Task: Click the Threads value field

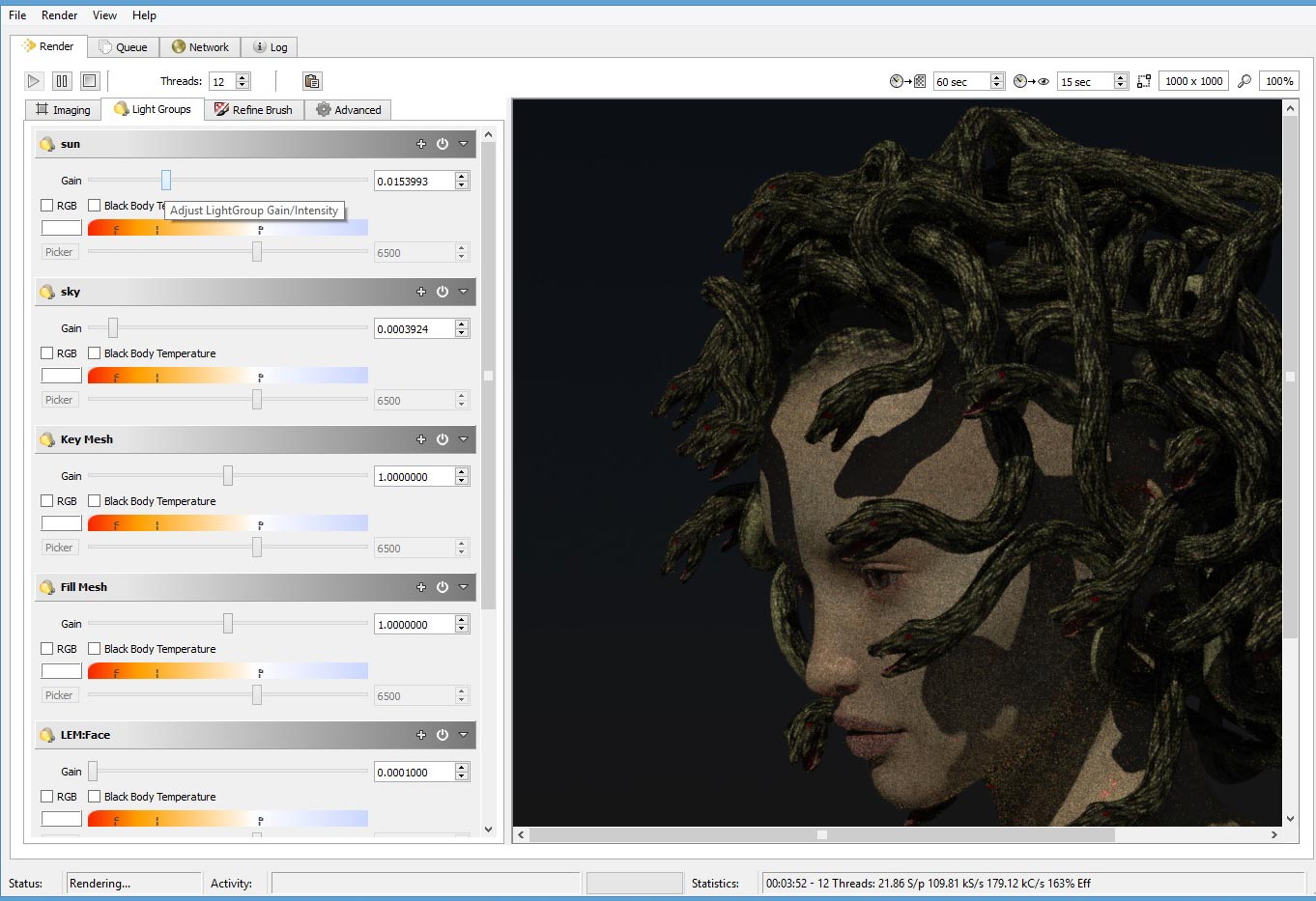Action: (x=223, y=82)
